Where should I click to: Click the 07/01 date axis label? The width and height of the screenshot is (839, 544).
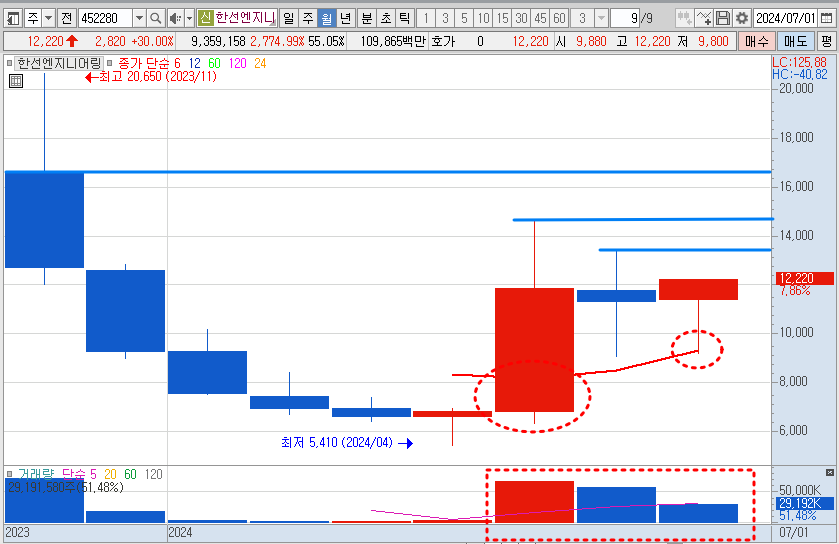coord(794,532)
